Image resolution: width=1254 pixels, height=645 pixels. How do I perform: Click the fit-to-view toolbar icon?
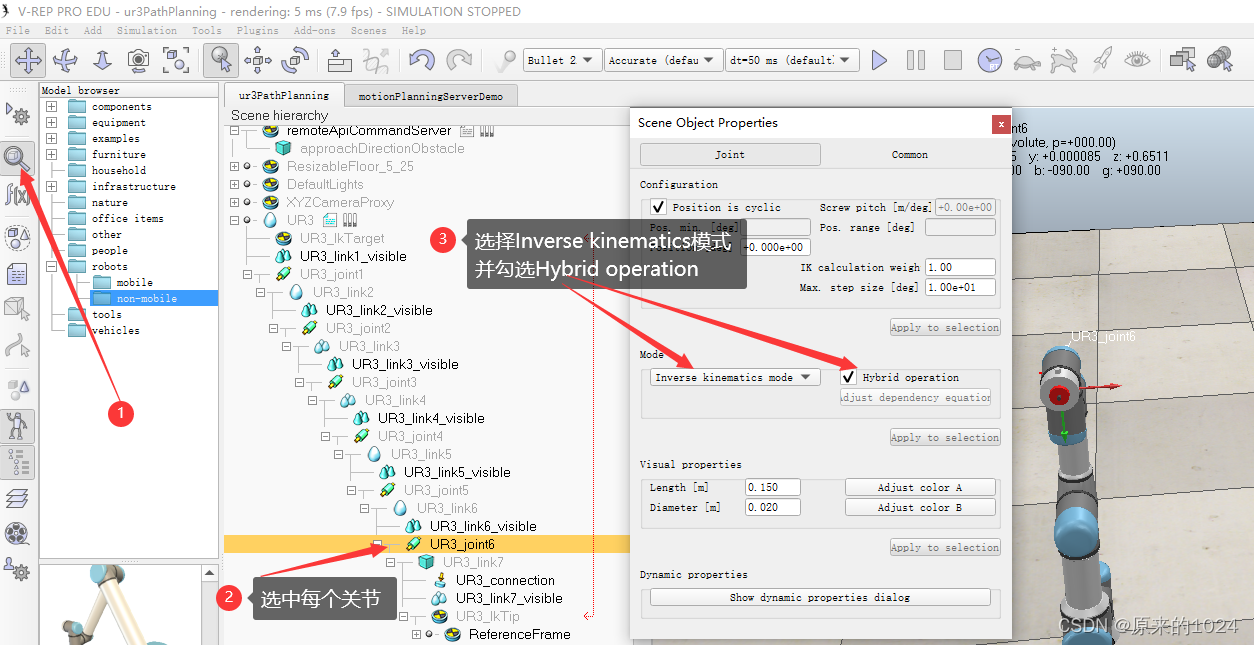[x=176, y=60]
